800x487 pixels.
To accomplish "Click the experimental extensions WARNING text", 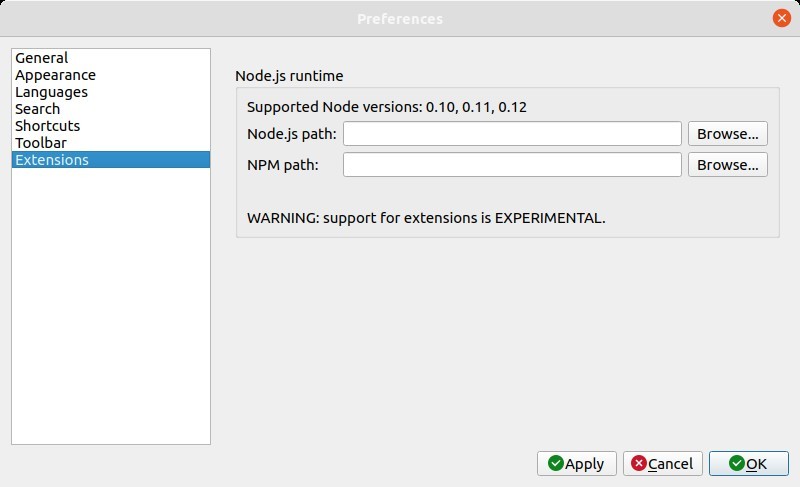I will (426, 216).
